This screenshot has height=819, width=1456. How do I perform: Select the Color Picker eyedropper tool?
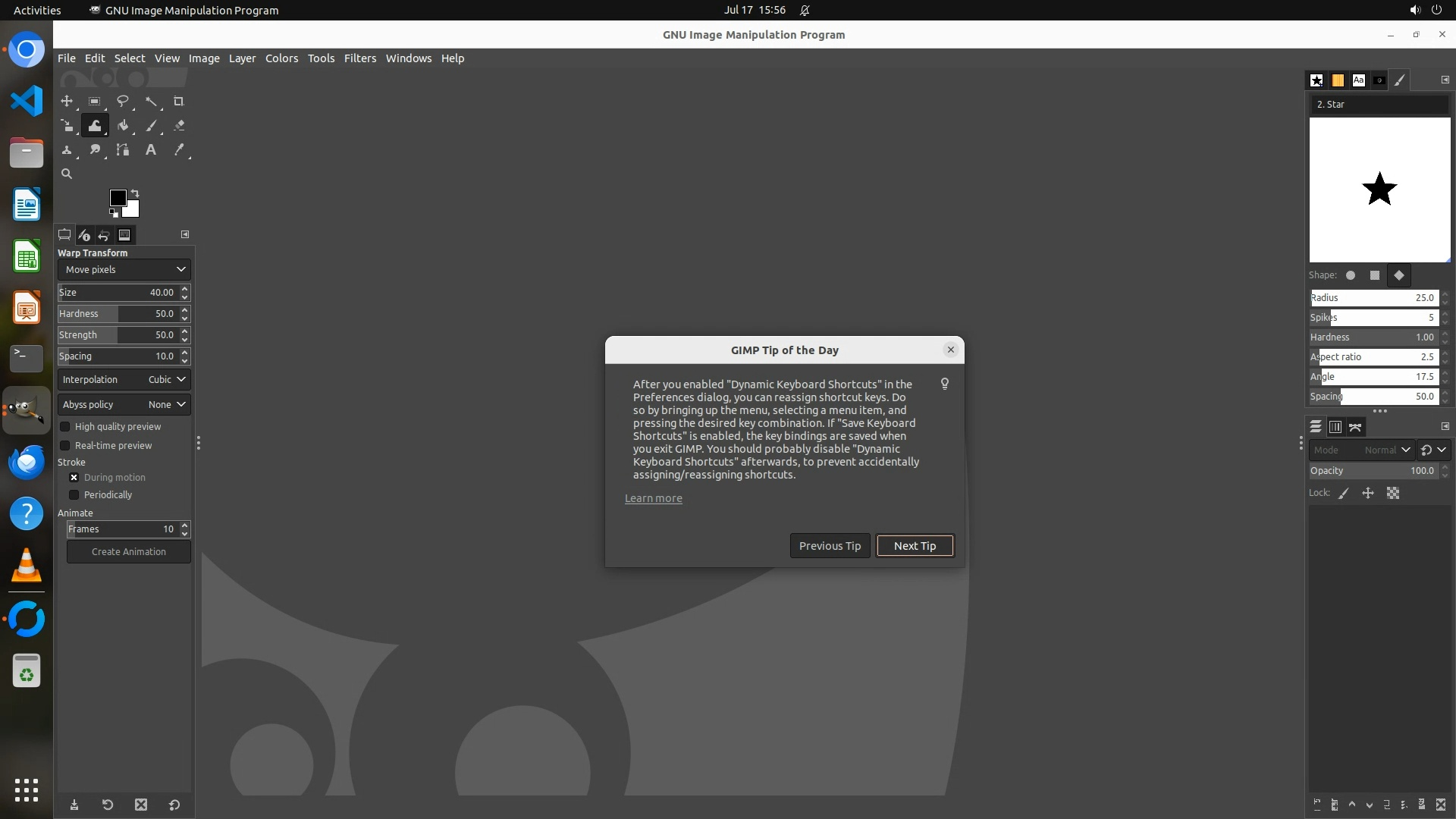pyautogui.click(x=179, y=150)
